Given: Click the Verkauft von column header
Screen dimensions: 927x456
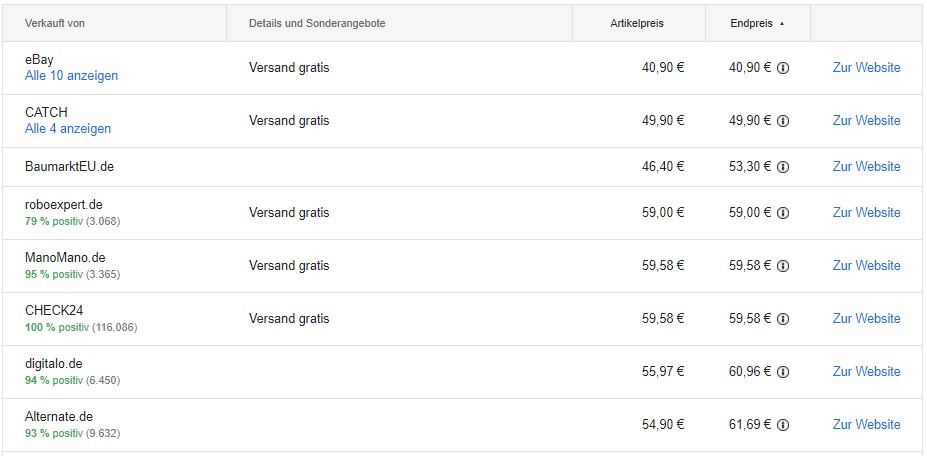Looking at the screenshot, I should click(54, 24).
